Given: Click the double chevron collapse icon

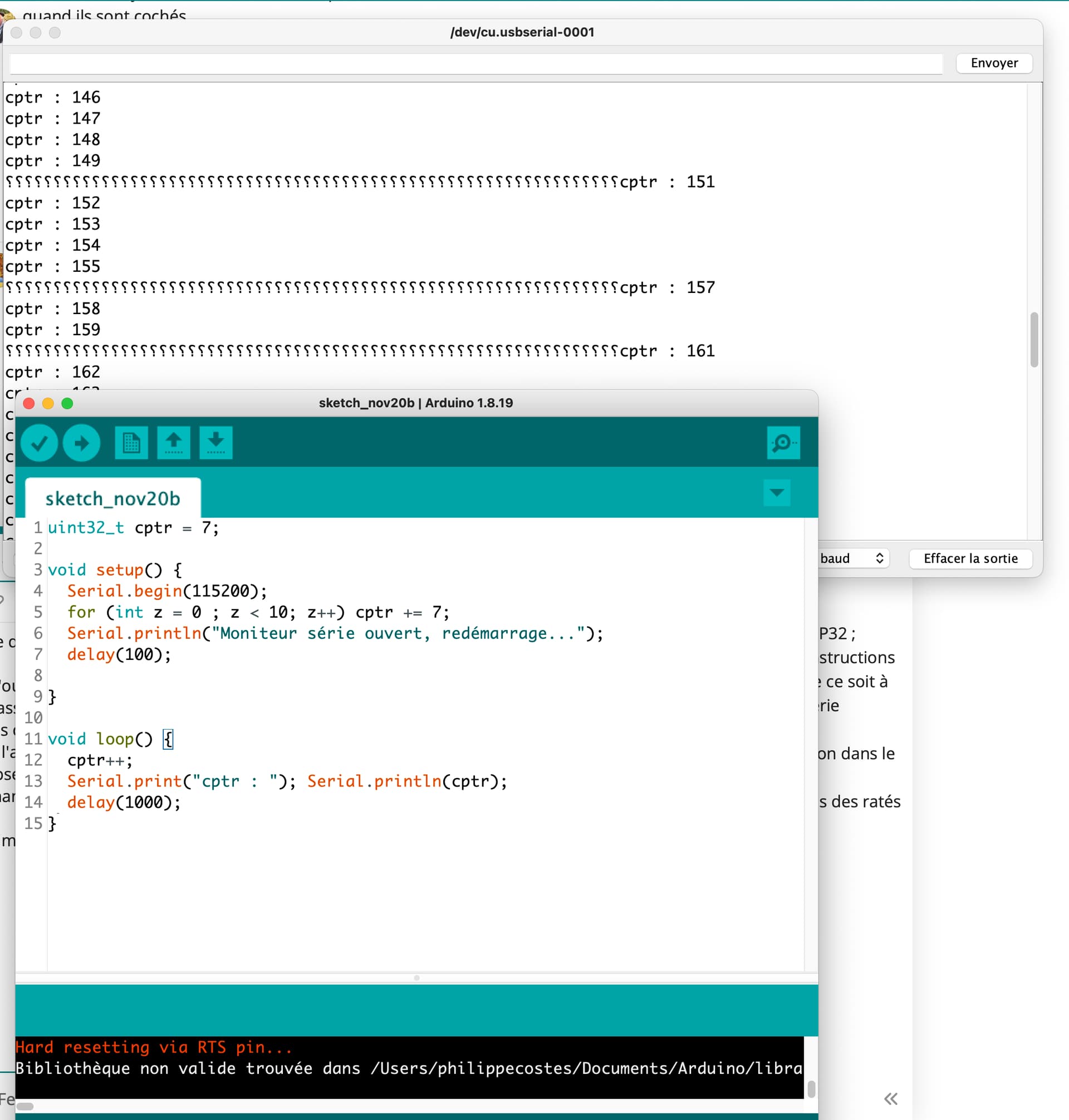Looking at the screenshot, I should tap(891, 1099).
